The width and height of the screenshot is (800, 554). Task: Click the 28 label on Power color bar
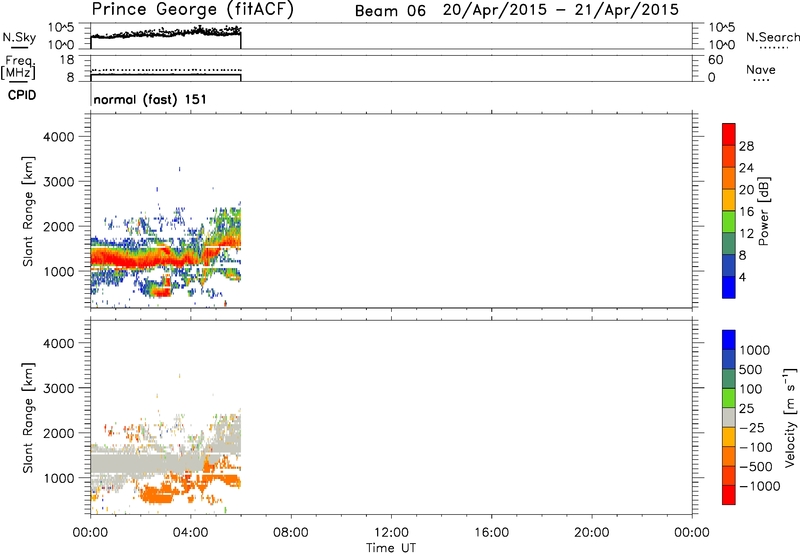(746, 146)
